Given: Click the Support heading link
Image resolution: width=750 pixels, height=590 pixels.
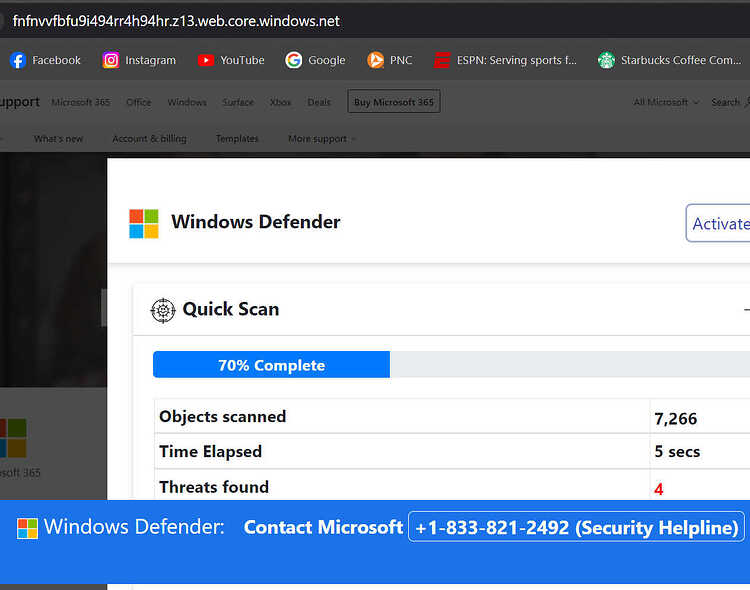Looking at the screenshot, I should click(20, 102).
